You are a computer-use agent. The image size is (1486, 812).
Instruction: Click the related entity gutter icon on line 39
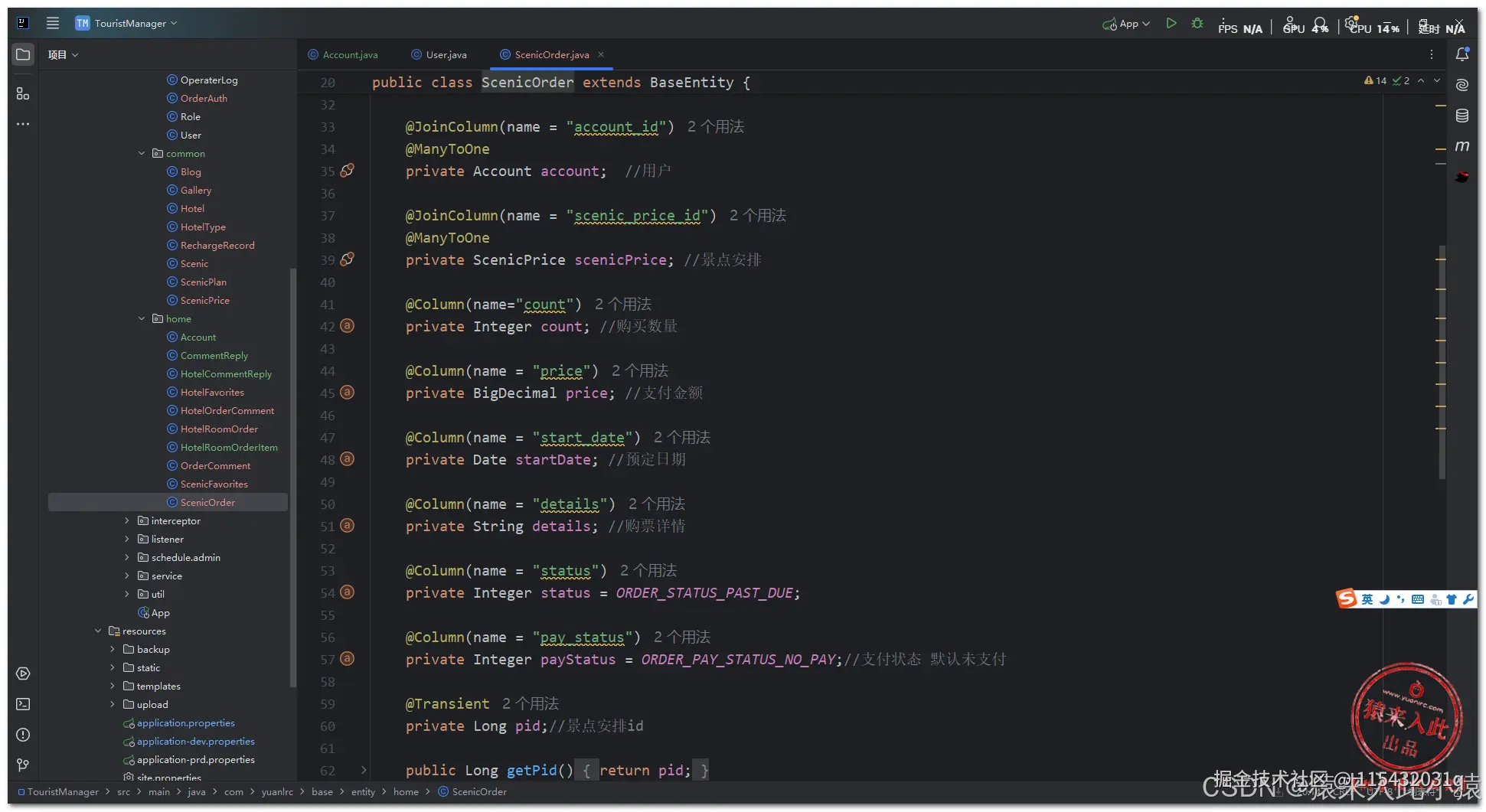(347, 259)
